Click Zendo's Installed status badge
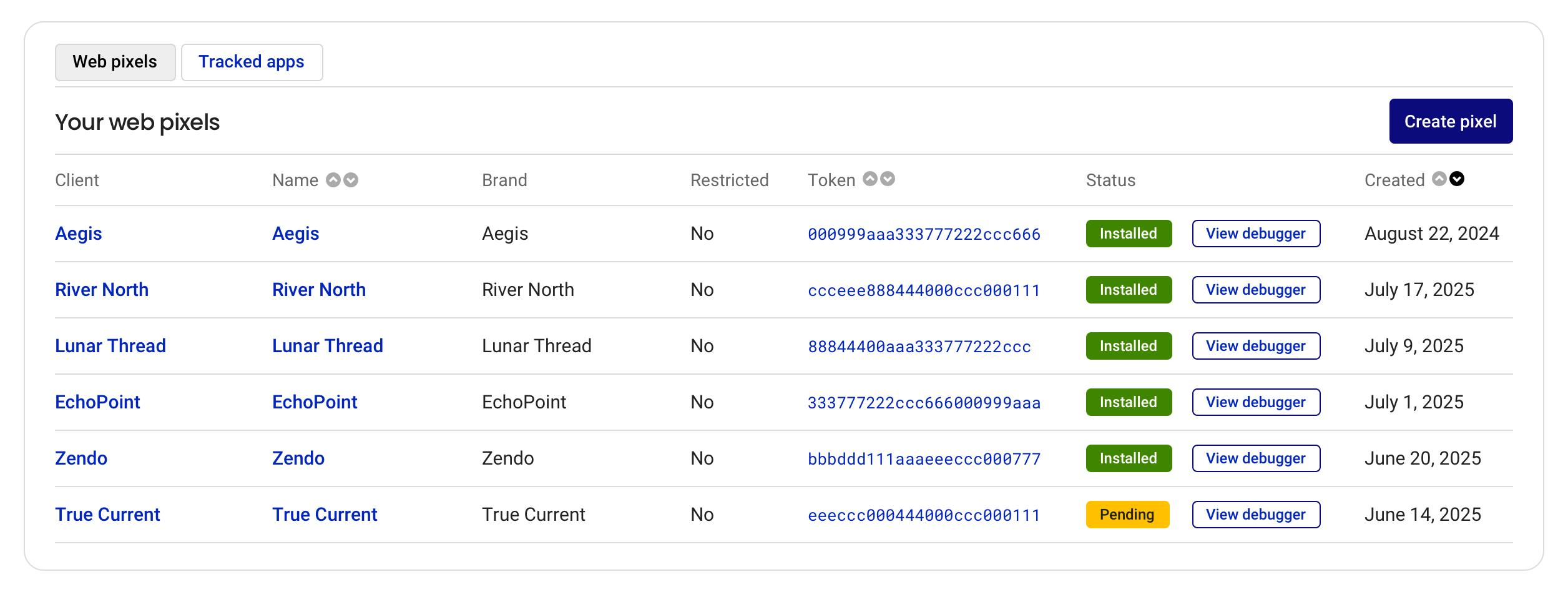This screenshot has width=1568, height=592. (x=1128, y=458)
